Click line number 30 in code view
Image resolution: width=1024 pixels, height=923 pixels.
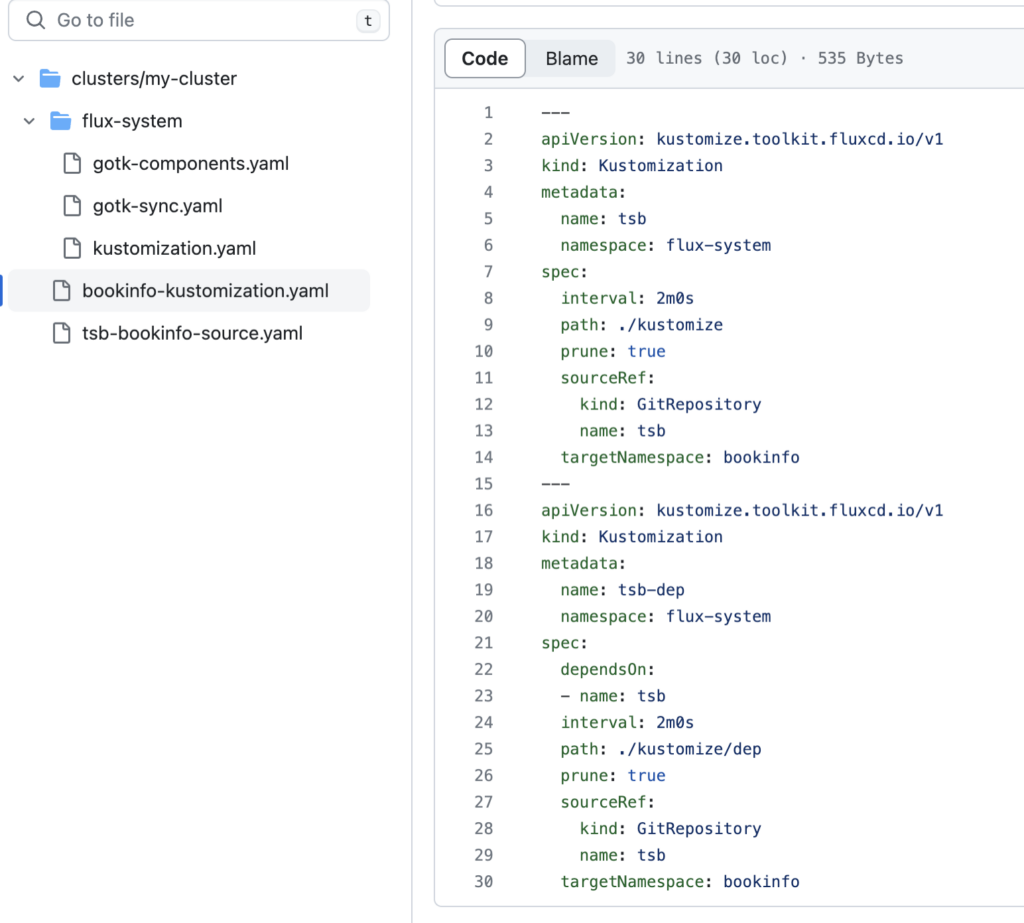coord(484,881)
